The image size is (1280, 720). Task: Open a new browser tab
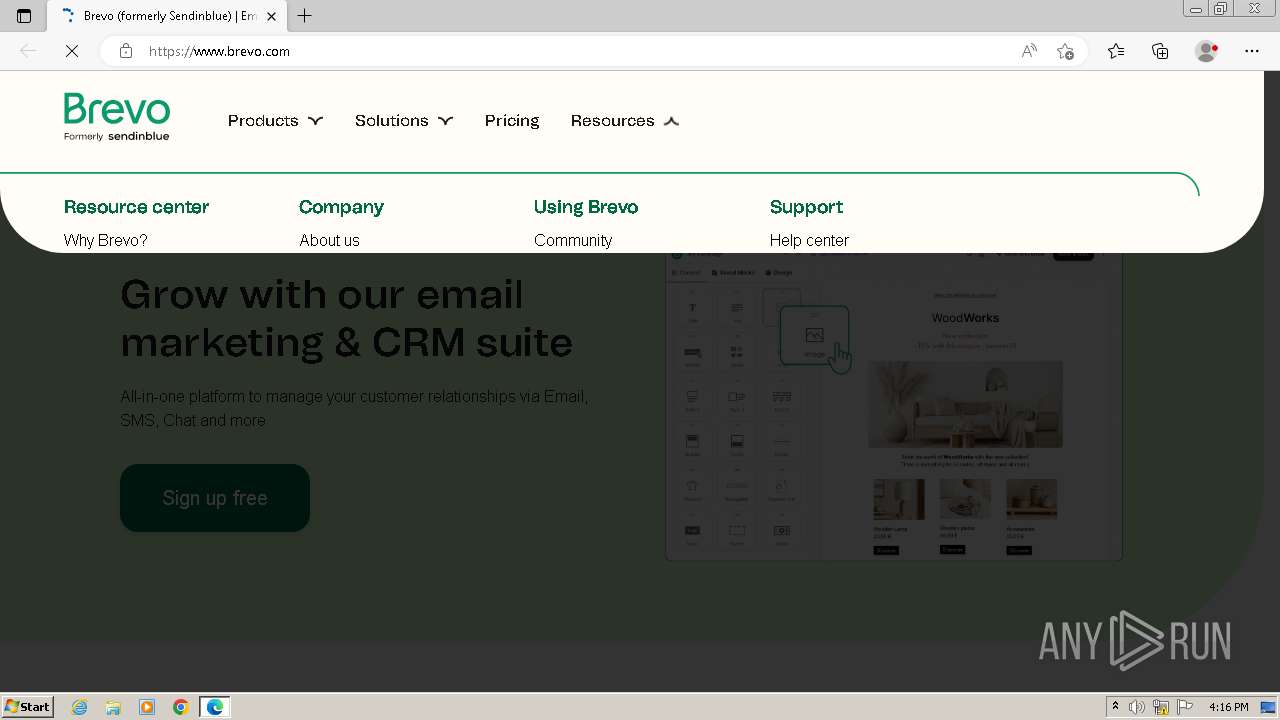(x=305, y=16)
